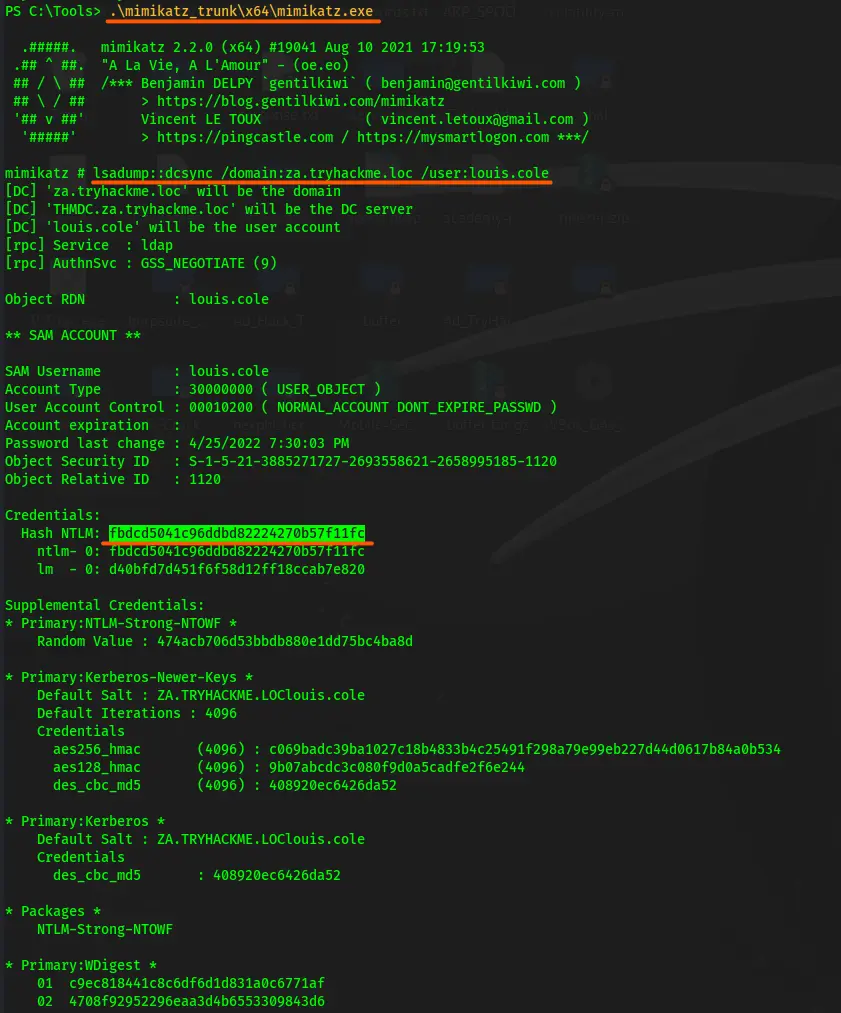Viewport: 841px width, 1013px height.
Task: Click the Random Value 474acb706d53 hash
Action: (285, 642)
